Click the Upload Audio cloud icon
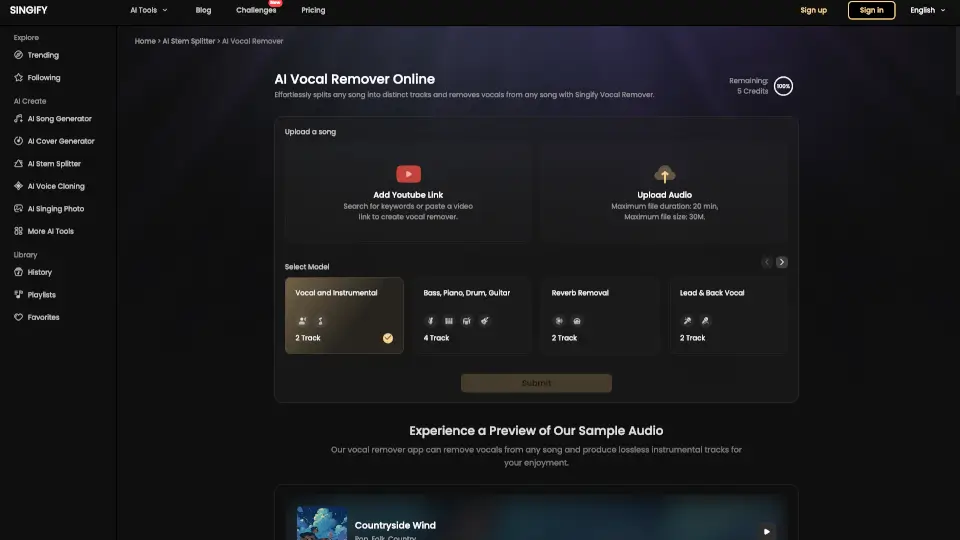Image resolution: width=960 pixels, height=540 pixels. (664, 174)
